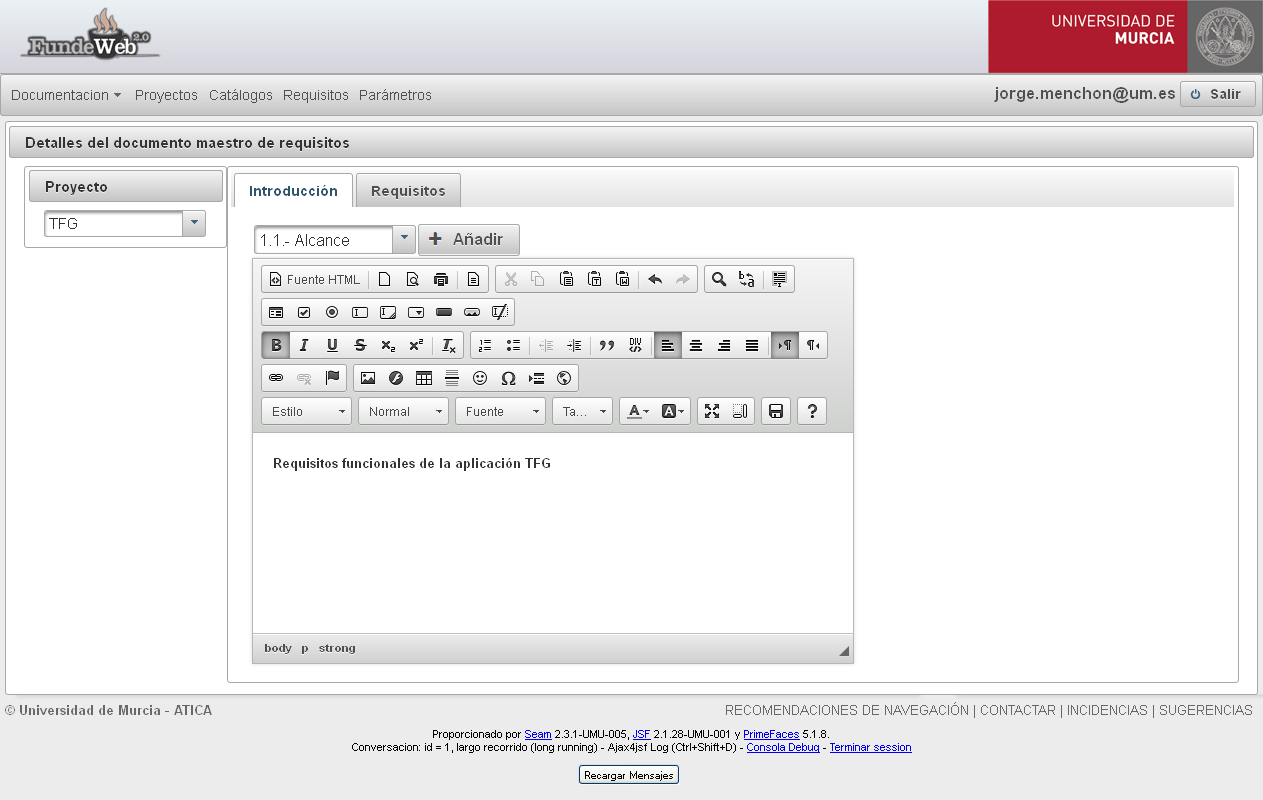Insert a text field form element
The image size is (1263, 800).
360,312
